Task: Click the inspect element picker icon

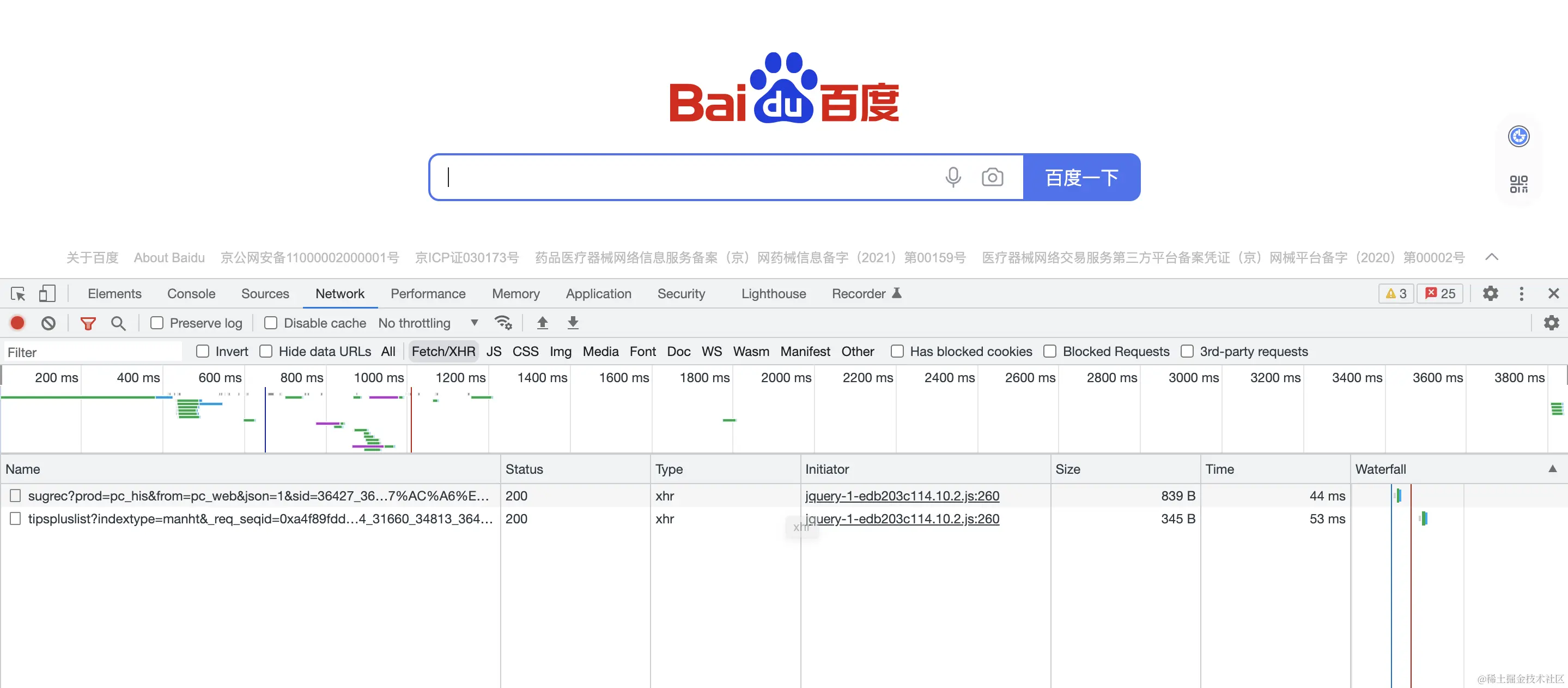Action: pyautogui.click(x=17, y=294)
